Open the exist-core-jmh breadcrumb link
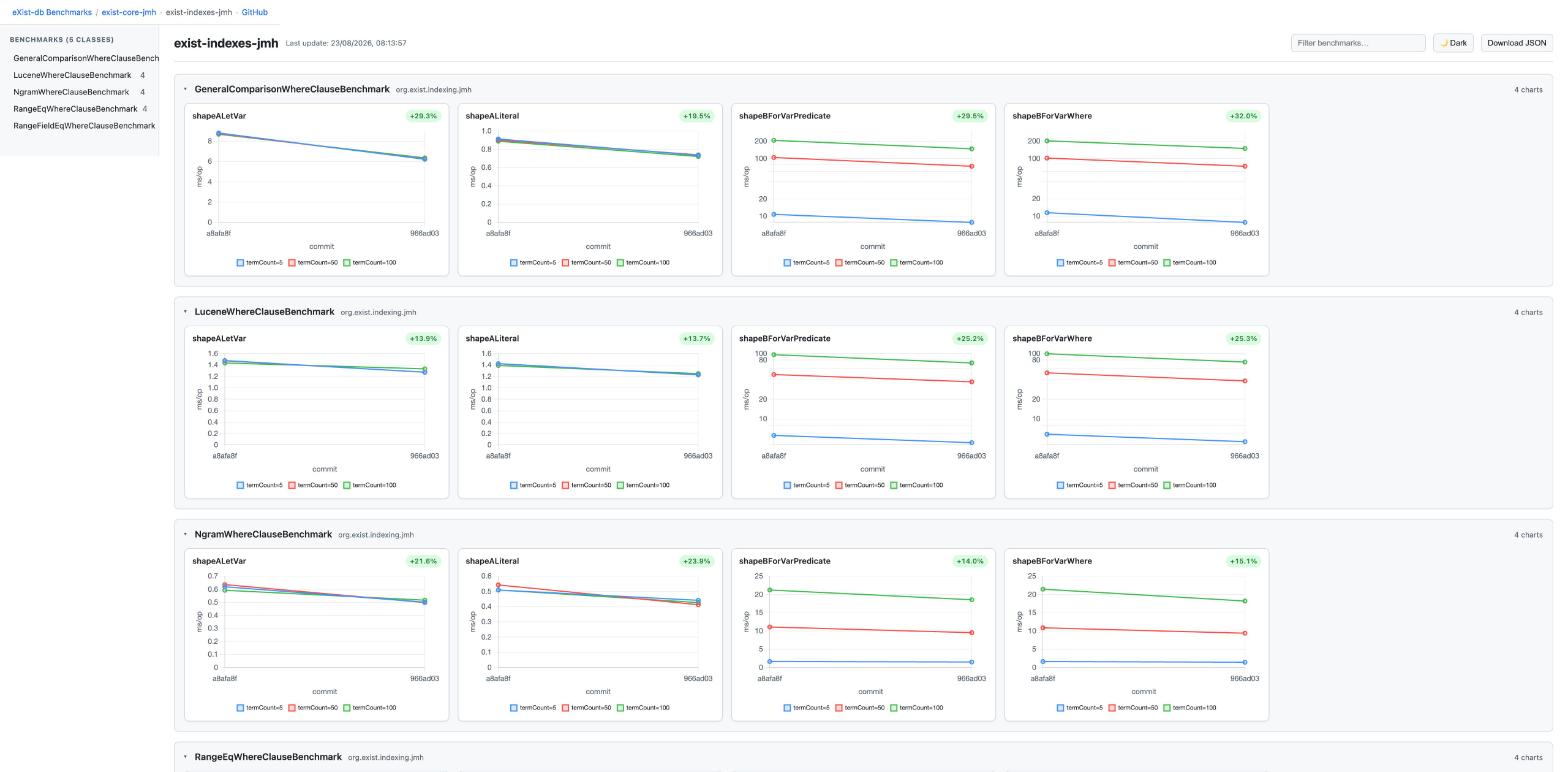1568x772 pixels. 129,12
